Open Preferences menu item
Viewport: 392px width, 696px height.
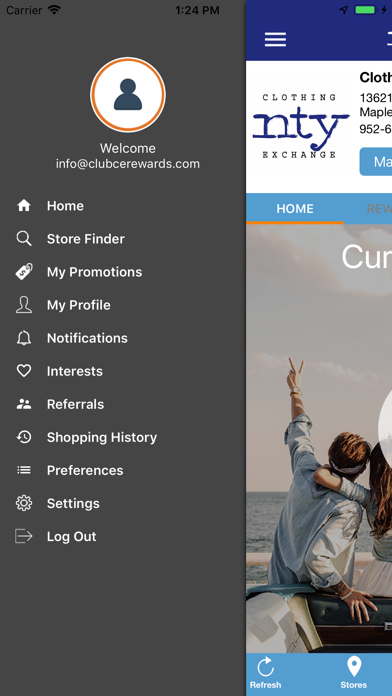(x=85, y=471)
